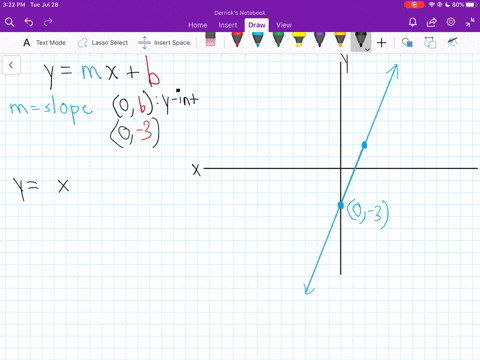480x360 pixels.
Task: Open the View tab
Action: point(284,25)
